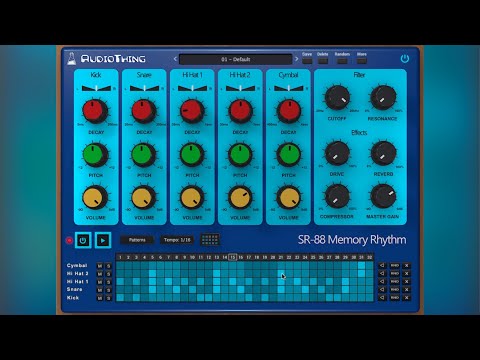480x360 pixels.
Task: Mute the Hi Hat 2 track
Action: 100,274
